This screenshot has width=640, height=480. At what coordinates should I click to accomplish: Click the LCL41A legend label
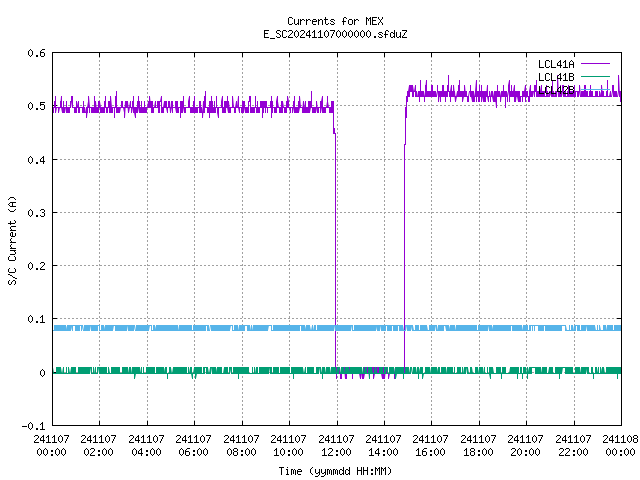point(556,64)
